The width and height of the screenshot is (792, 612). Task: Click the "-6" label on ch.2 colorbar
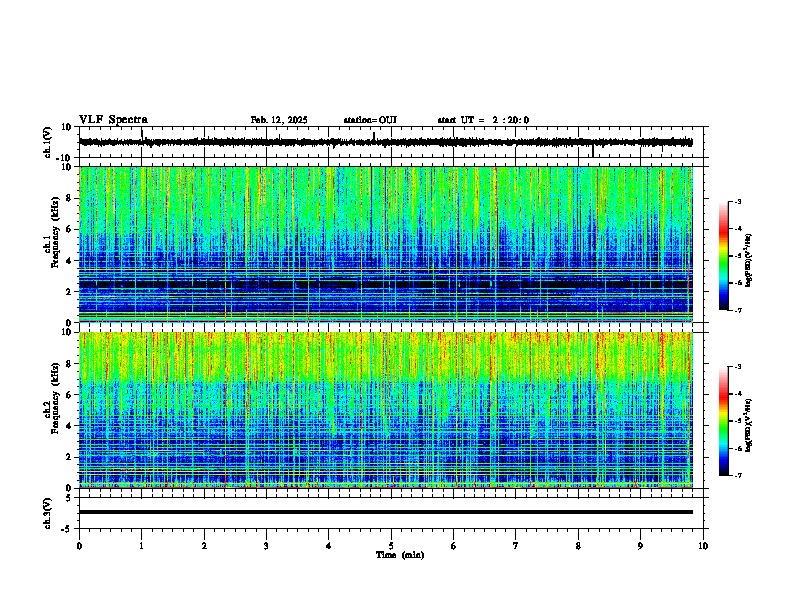pyautogui.click(x=737, y=448)
